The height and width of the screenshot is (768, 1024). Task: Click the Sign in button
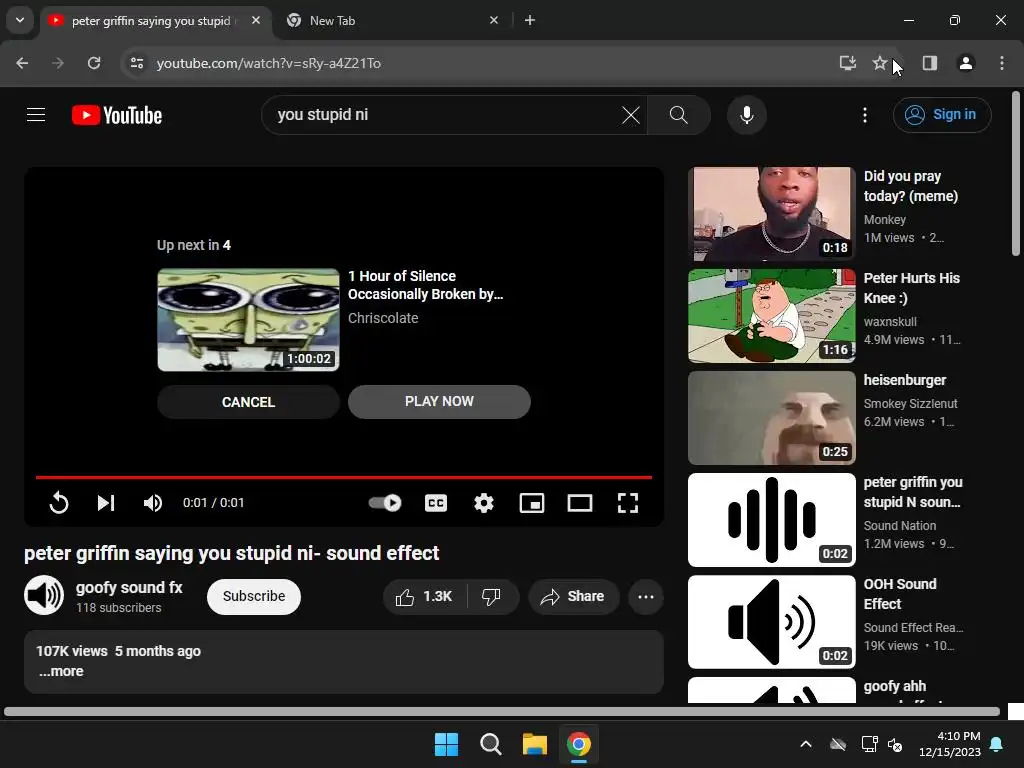click(x=942, y=115)
